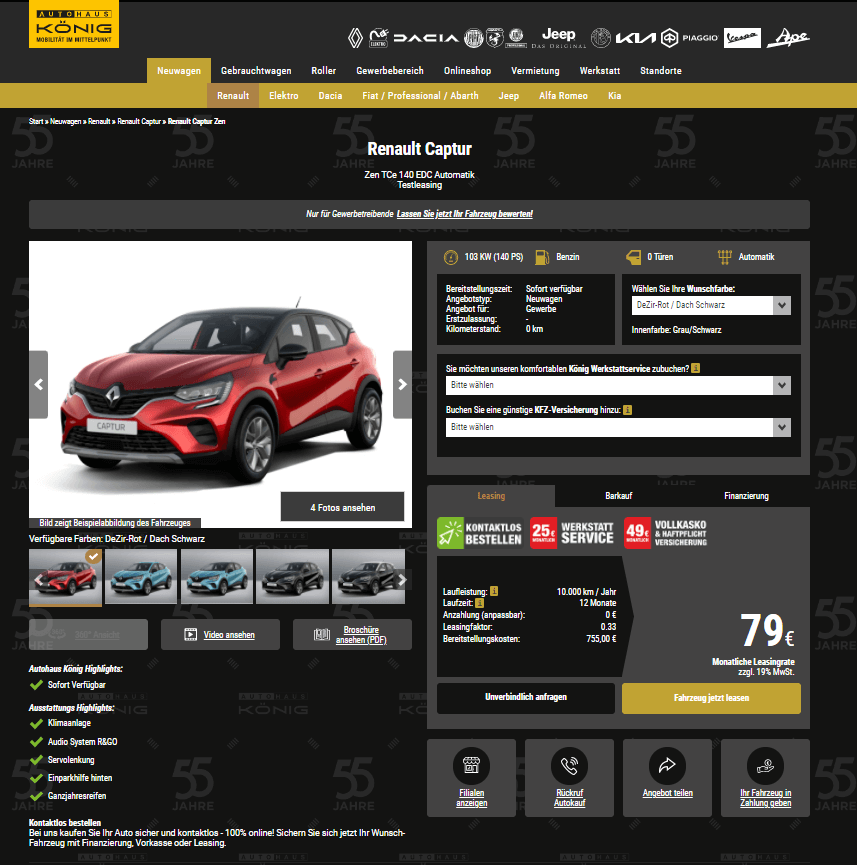Screen dimensions: 857x865
Task: Open the Dacia brand logo
Action: coord(426,38)
